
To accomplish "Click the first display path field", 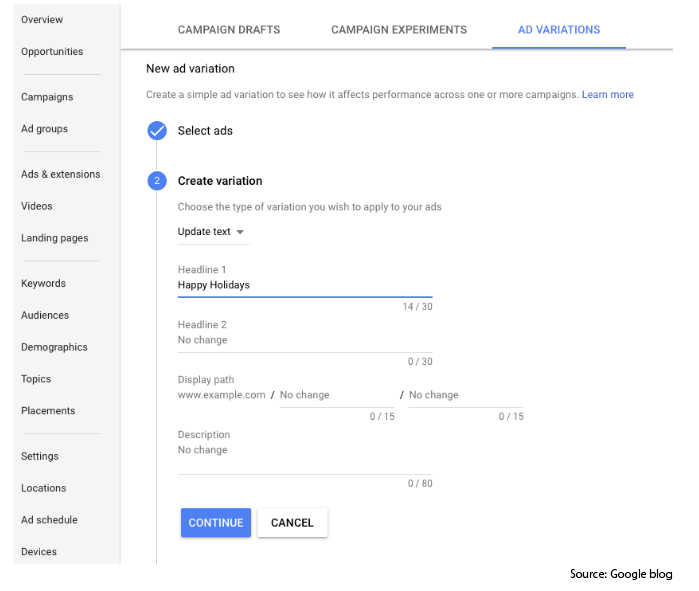I will coord(337,395).
